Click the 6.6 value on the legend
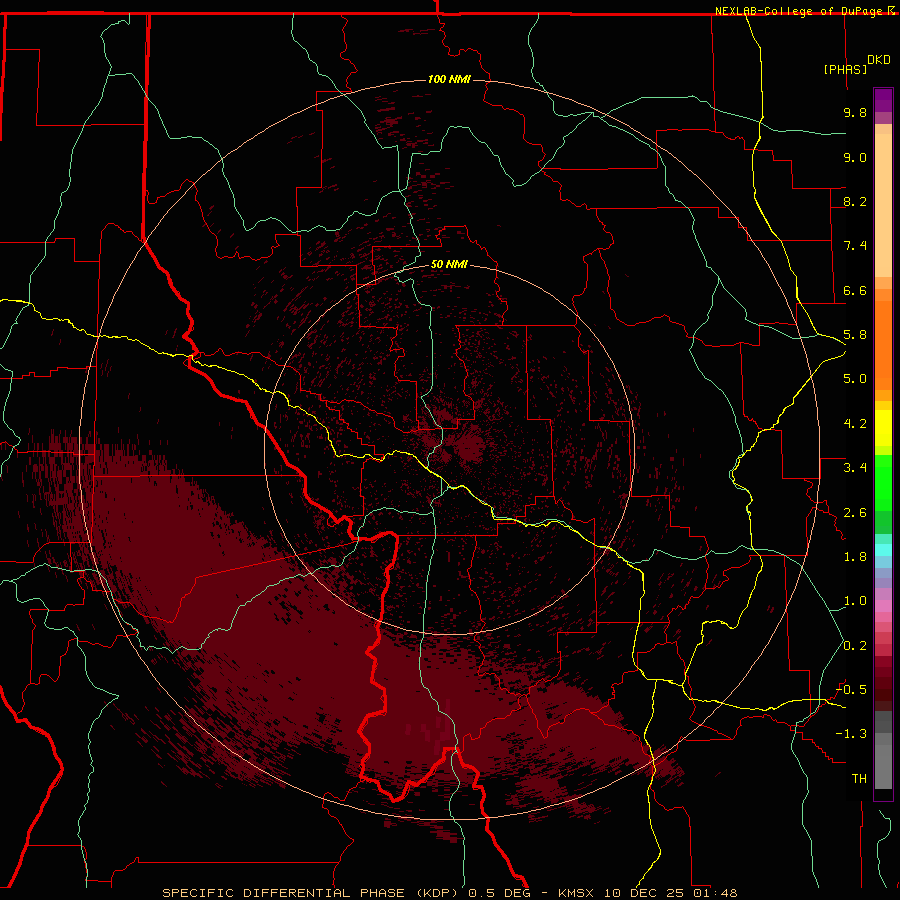900x900 pixels. coord(855,290)
